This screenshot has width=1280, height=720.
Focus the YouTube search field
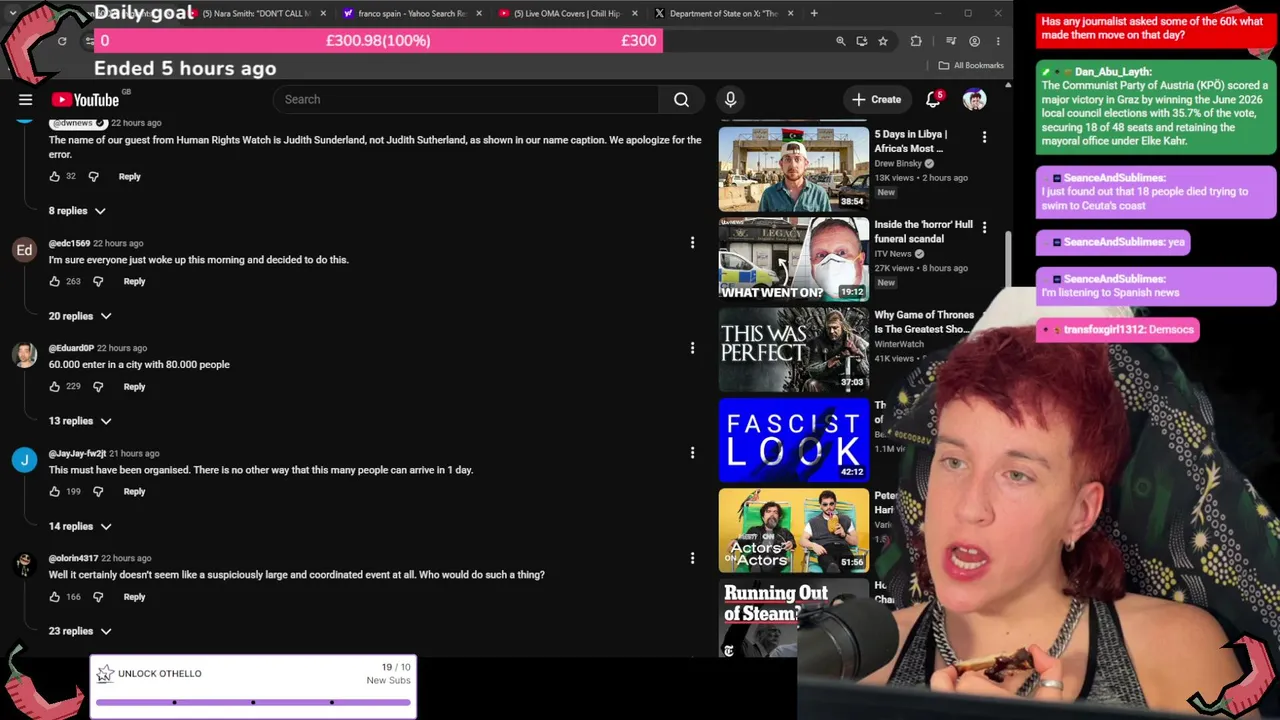[466, 99]
